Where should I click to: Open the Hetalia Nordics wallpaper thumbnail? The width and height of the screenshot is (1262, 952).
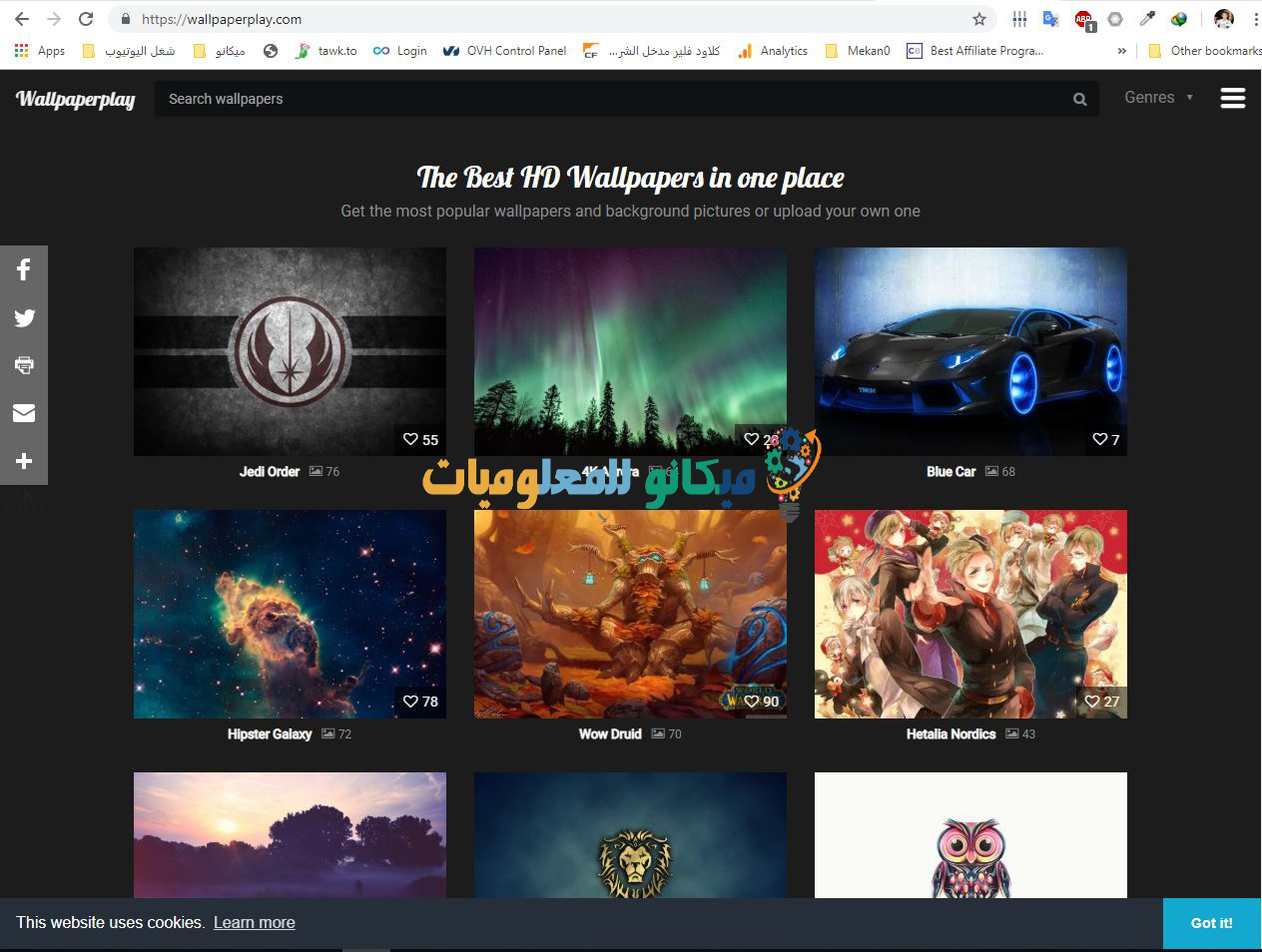point(970,614)
